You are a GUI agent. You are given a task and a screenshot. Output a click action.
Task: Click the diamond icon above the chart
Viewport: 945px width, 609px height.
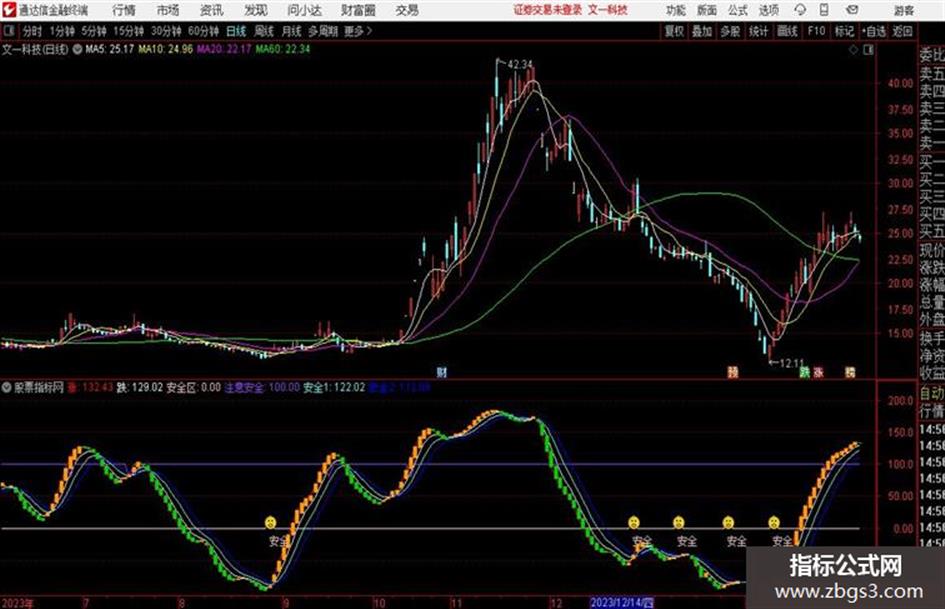[x=853, y=50]
